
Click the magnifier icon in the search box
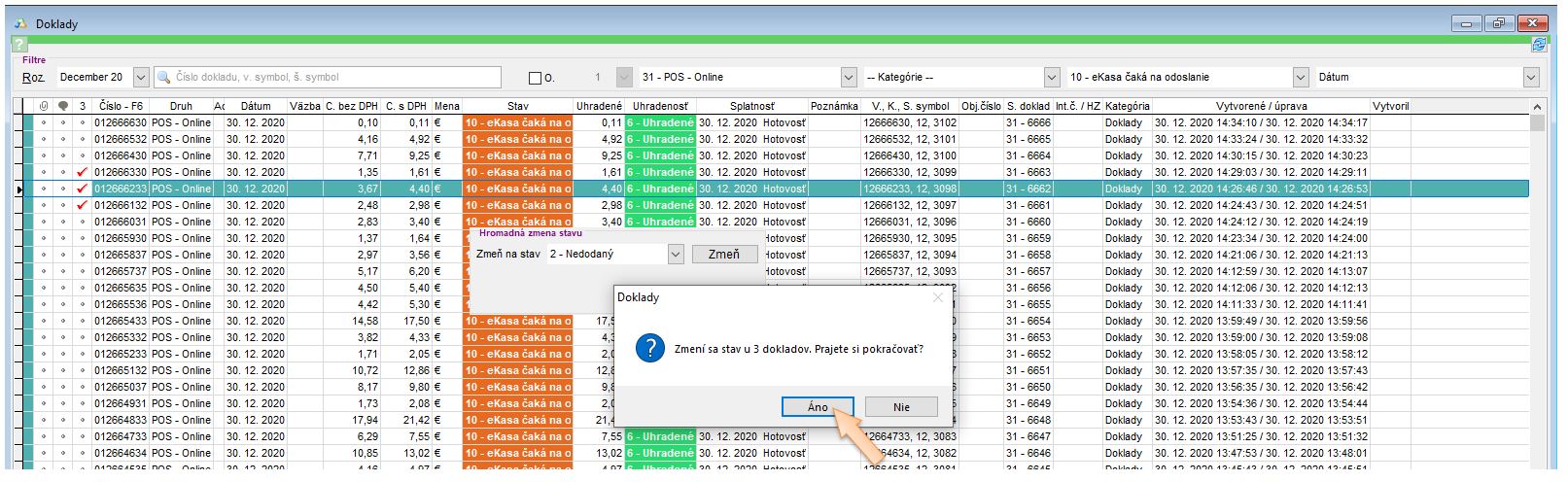(x=164, y=77)
